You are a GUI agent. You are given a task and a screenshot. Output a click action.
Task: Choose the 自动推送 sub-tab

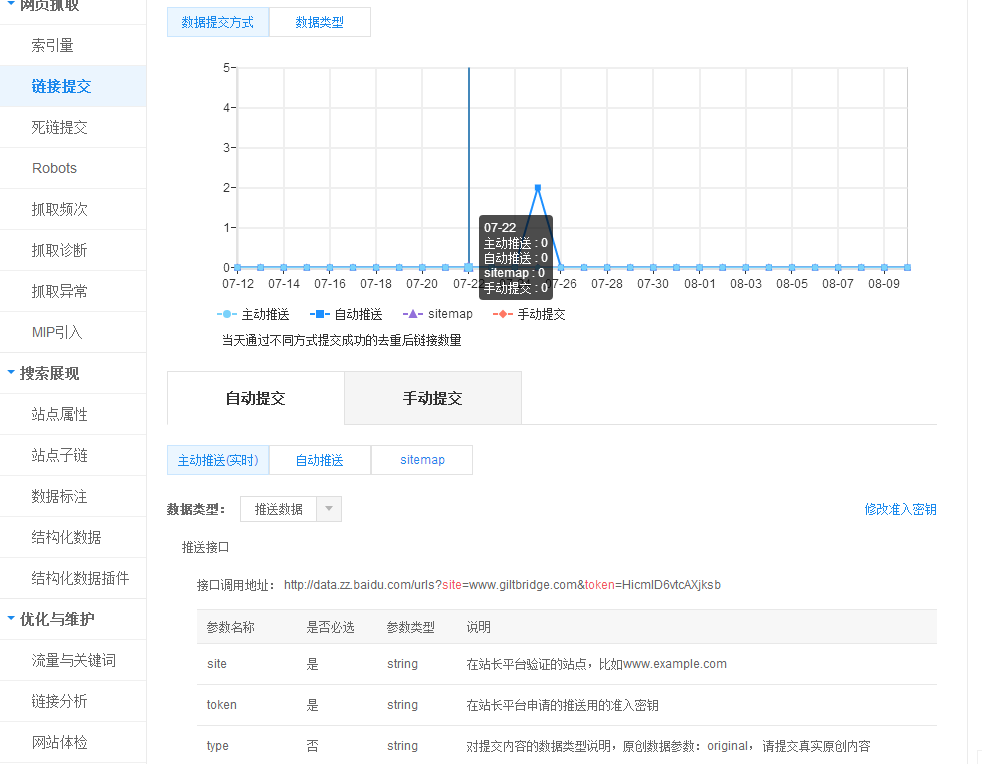(319, 460)
